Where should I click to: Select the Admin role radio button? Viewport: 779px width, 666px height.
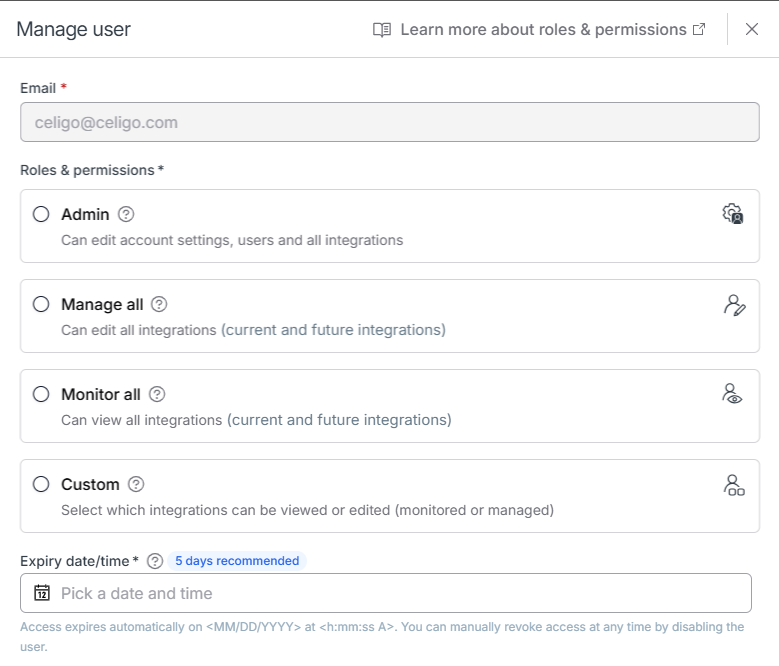[41, 214]
